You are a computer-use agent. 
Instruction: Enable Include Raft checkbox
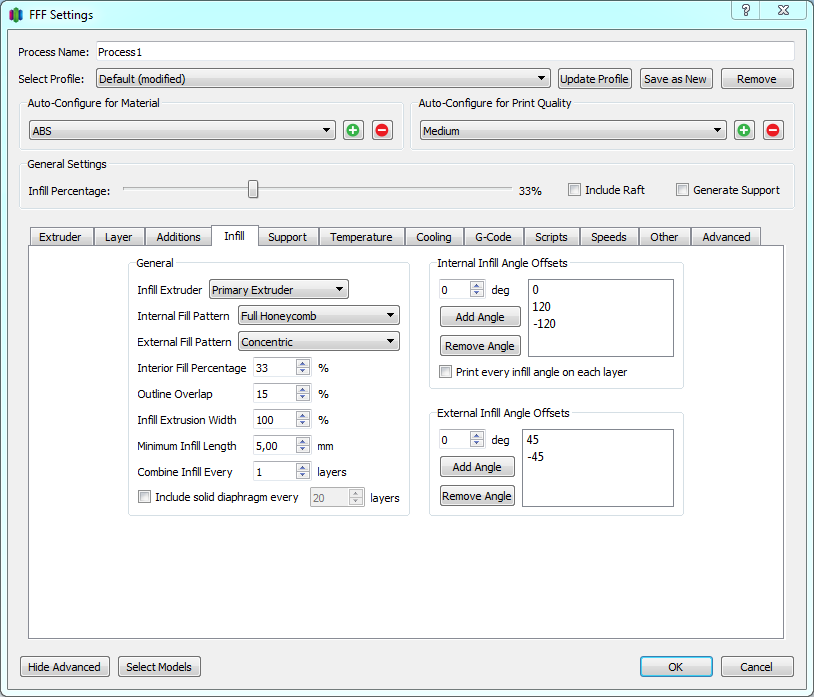click(574, 190)
